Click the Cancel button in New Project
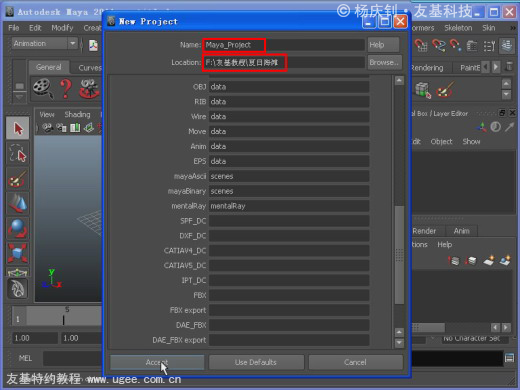The width and height of the screenshot is (520, 390). click(355, 362)
